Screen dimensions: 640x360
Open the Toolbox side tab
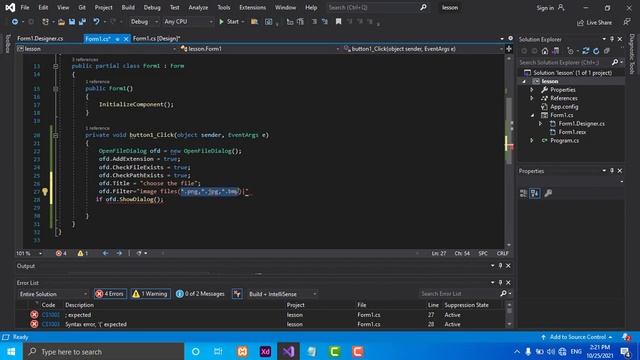[x=7, y=44]
